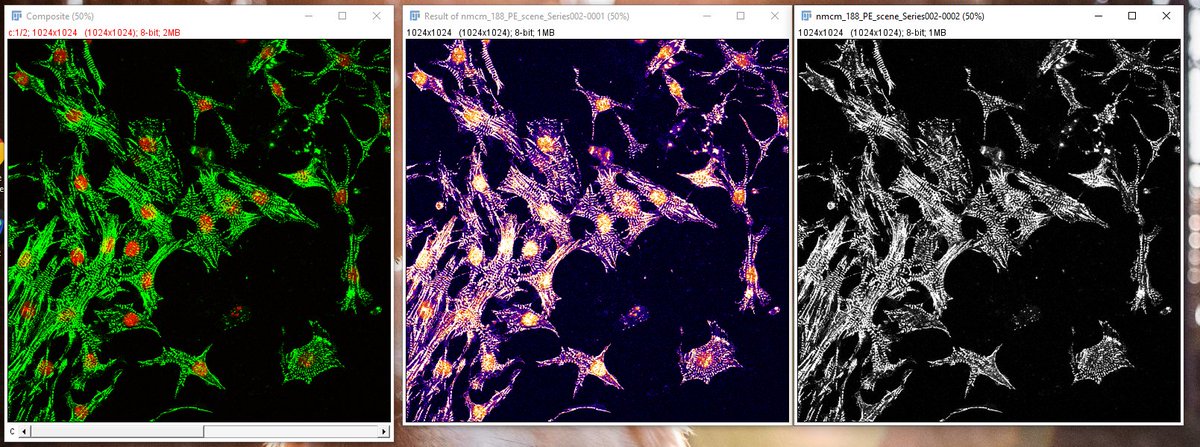Maximize the nmcm_188_PE_scene_Series002-0002 window

coord(1132,16)
